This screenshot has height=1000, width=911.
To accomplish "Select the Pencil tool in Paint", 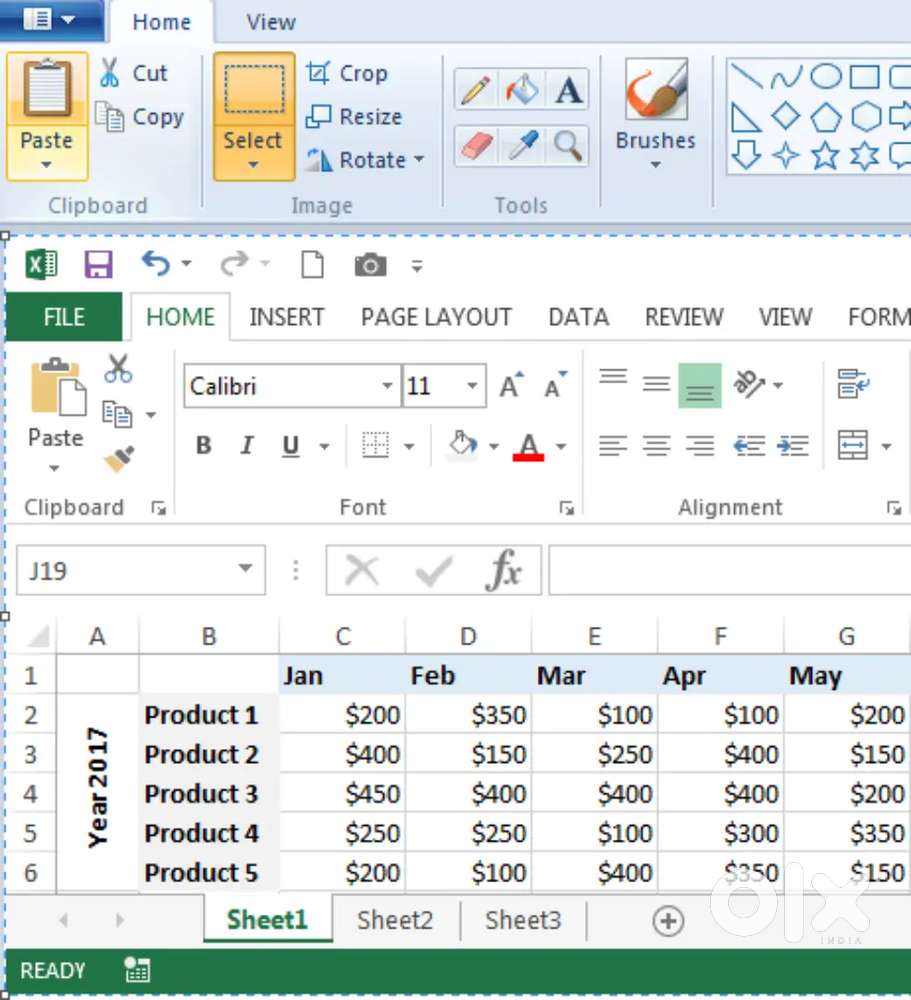I will (476, 91).
